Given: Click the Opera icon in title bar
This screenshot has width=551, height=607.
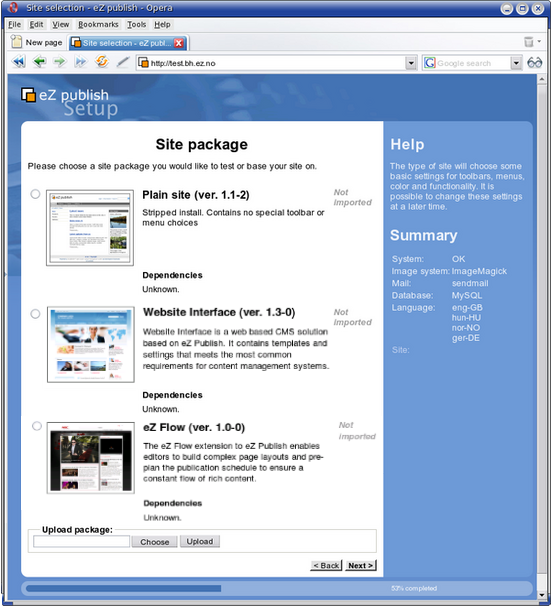Looking at the screenshot, I should (13, 7).
